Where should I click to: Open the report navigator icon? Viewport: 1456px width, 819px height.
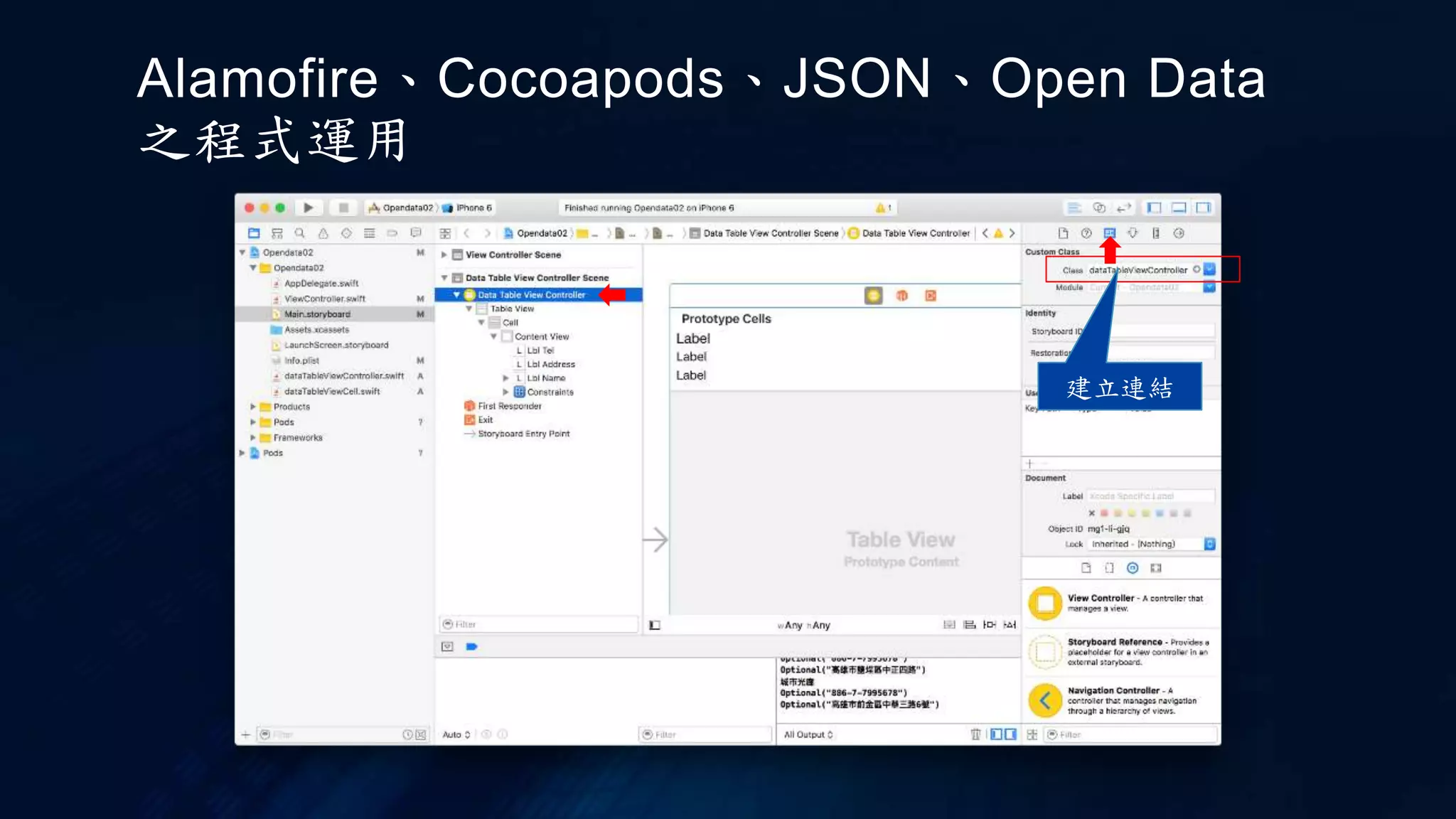[416, 233]
